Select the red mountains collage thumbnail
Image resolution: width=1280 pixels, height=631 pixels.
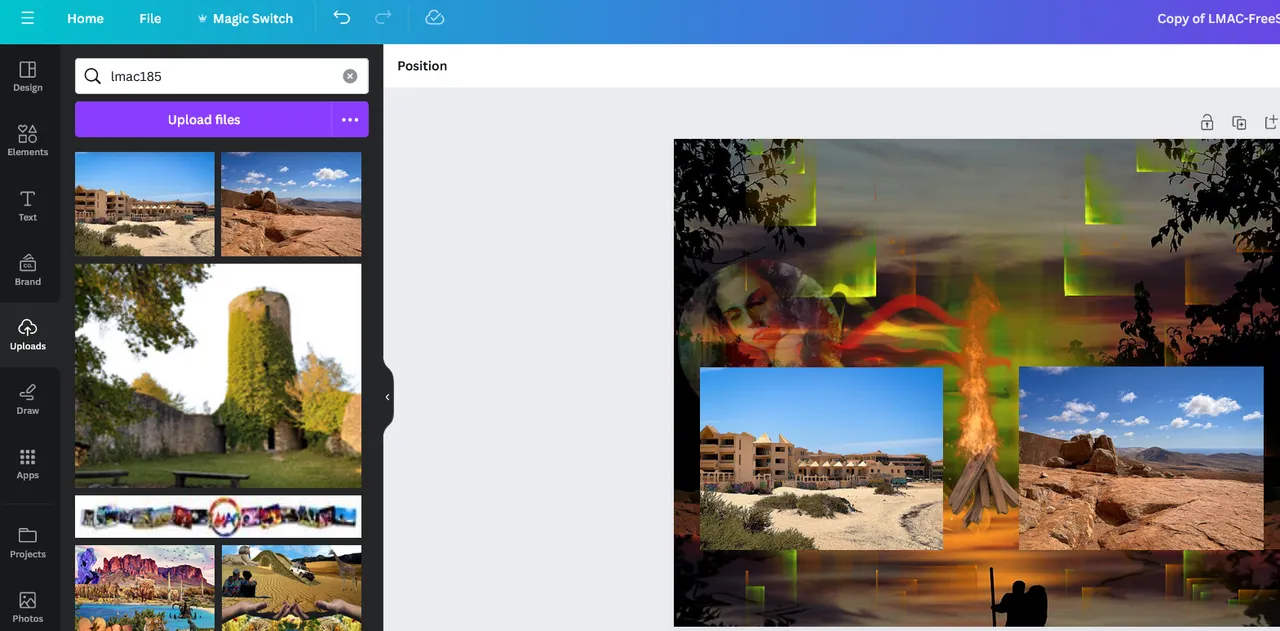[x=145, y=588]
